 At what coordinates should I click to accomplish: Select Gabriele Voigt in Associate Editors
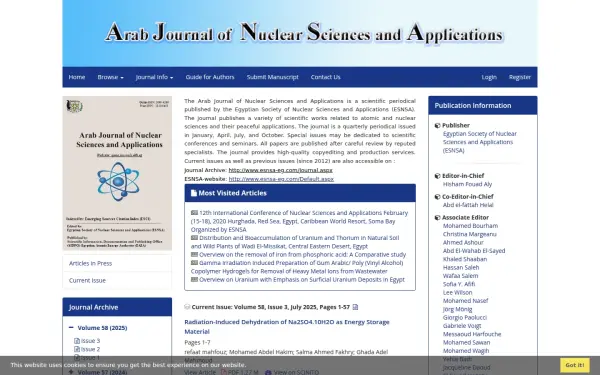(x=462, y=326)
